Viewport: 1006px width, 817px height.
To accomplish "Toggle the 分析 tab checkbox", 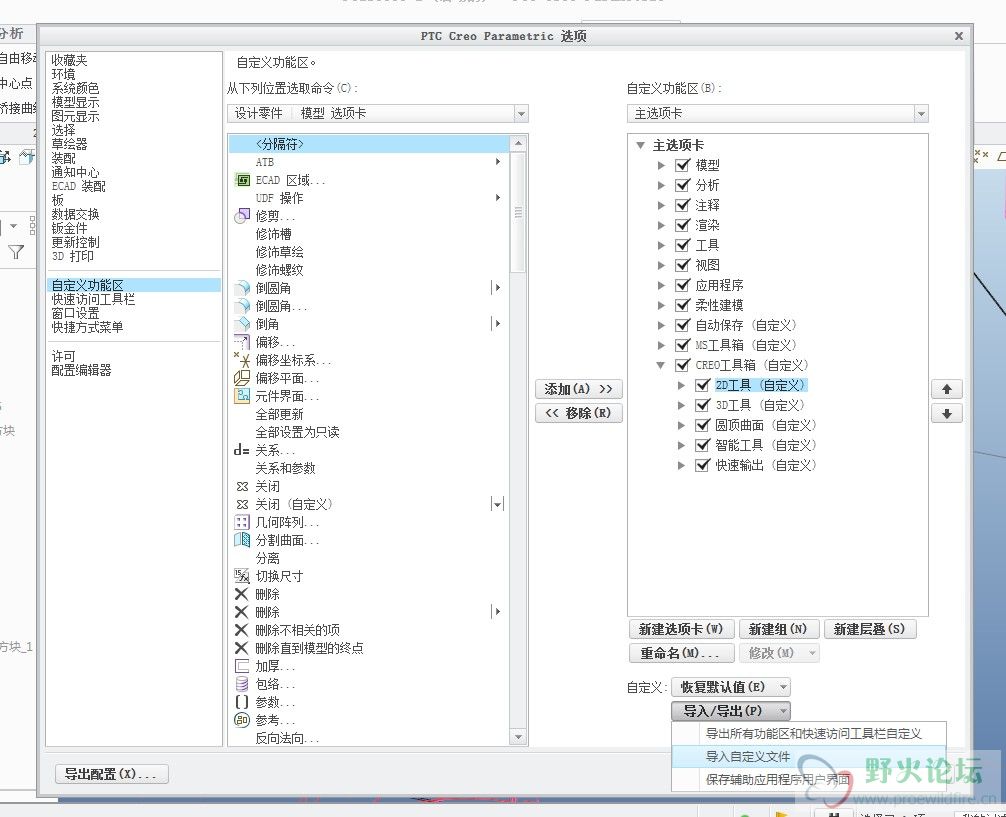I will point(683,185).
